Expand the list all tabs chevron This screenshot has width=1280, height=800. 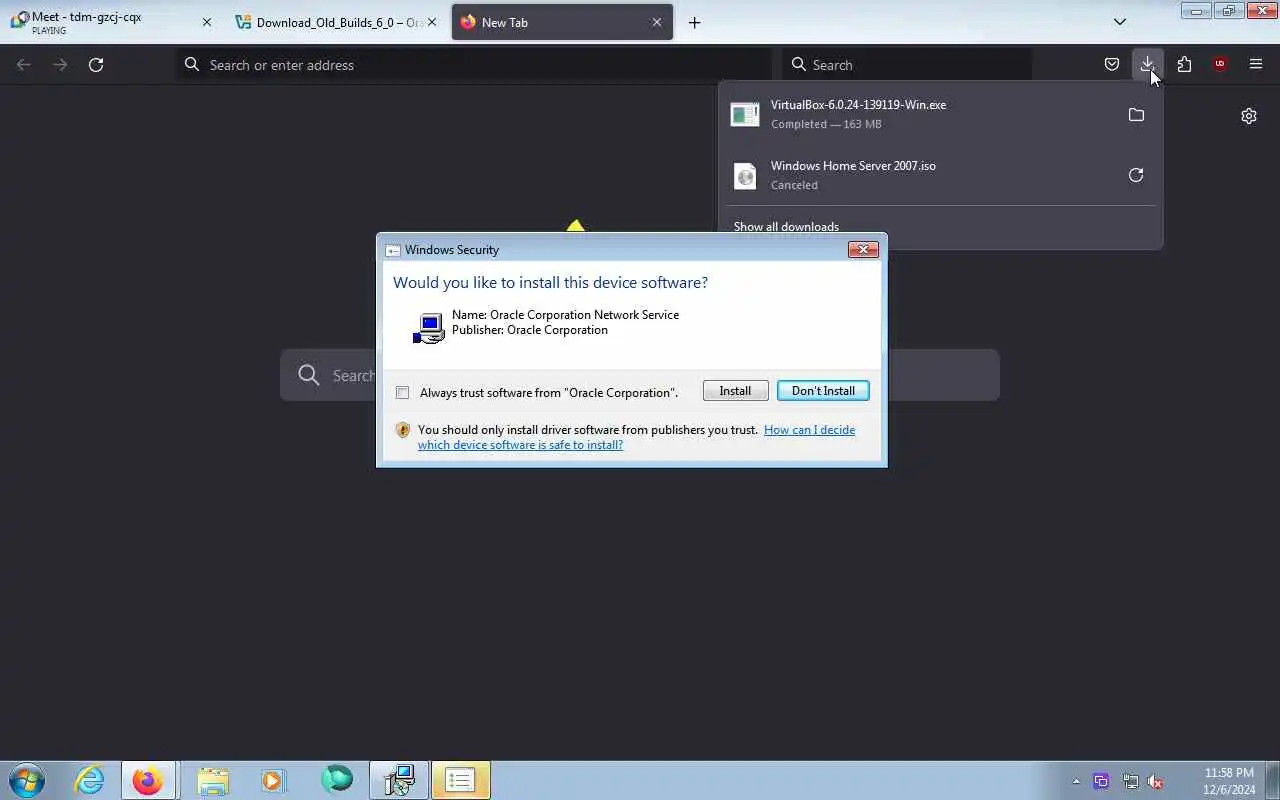pos(1120,22)
